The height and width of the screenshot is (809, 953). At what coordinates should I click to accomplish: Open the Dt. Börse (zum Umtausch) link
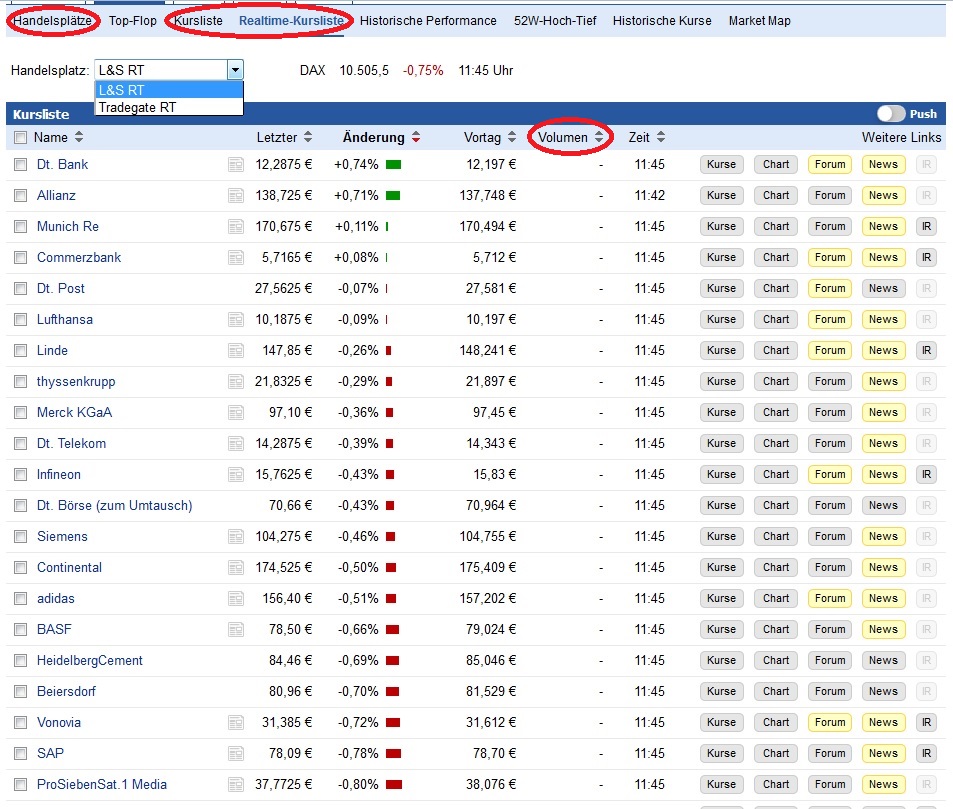[114, 506]
